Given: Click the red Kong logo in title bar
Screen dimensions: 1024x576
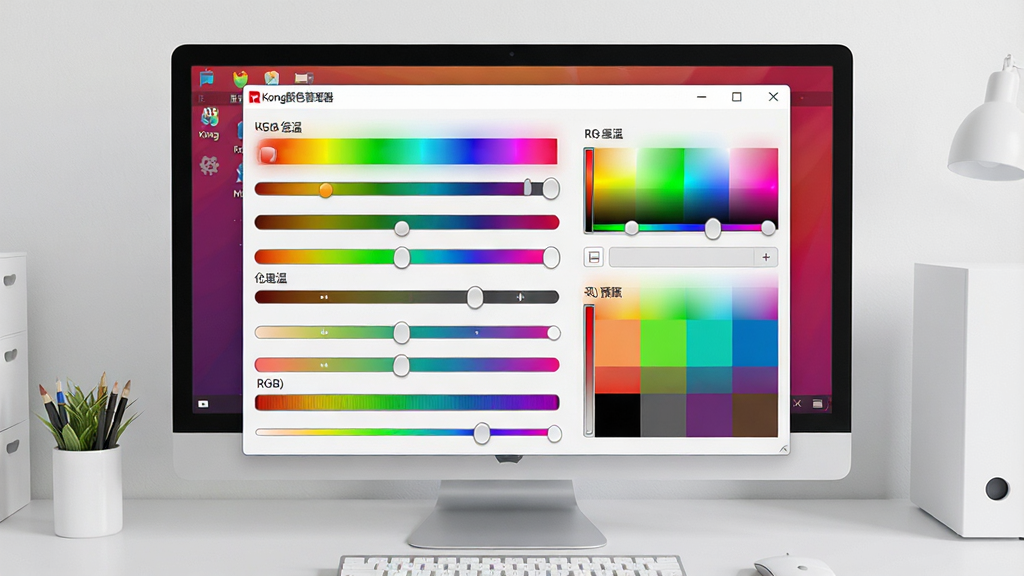Looking at the screenshot, I should tap(254, 97).
